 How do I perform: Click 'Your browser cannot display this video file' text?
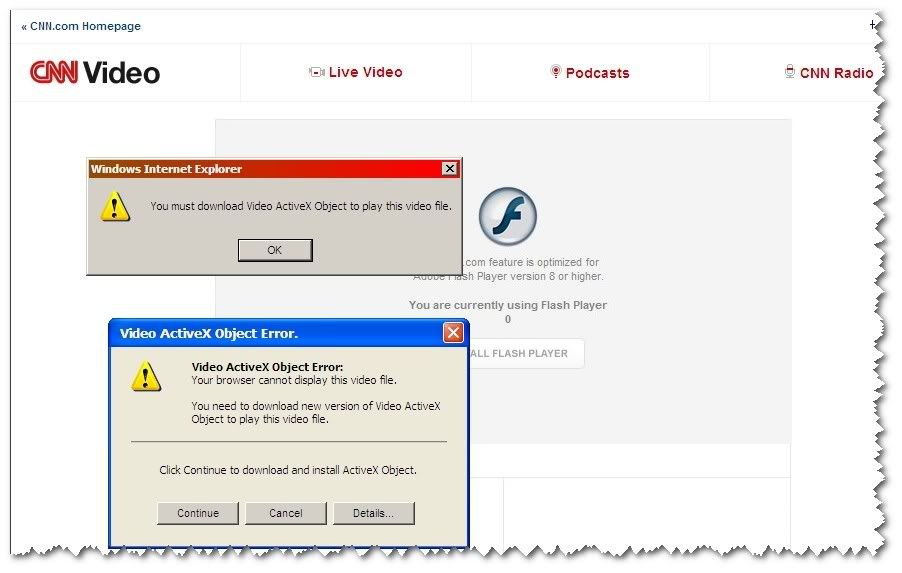(294, 380)
